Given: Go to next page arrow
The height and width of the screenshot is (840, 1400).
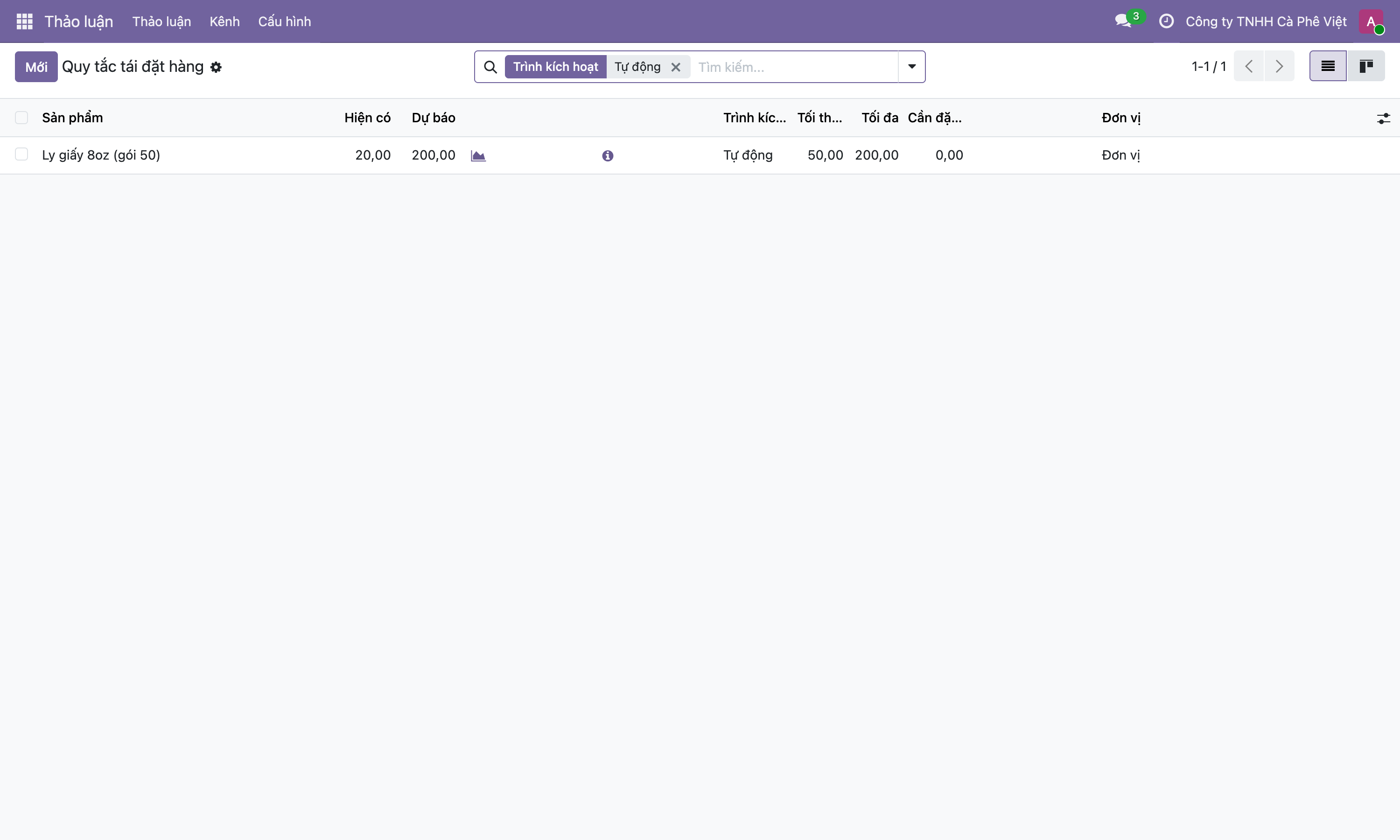Looking at the screenshot, I should click(x=1280, y=66).
